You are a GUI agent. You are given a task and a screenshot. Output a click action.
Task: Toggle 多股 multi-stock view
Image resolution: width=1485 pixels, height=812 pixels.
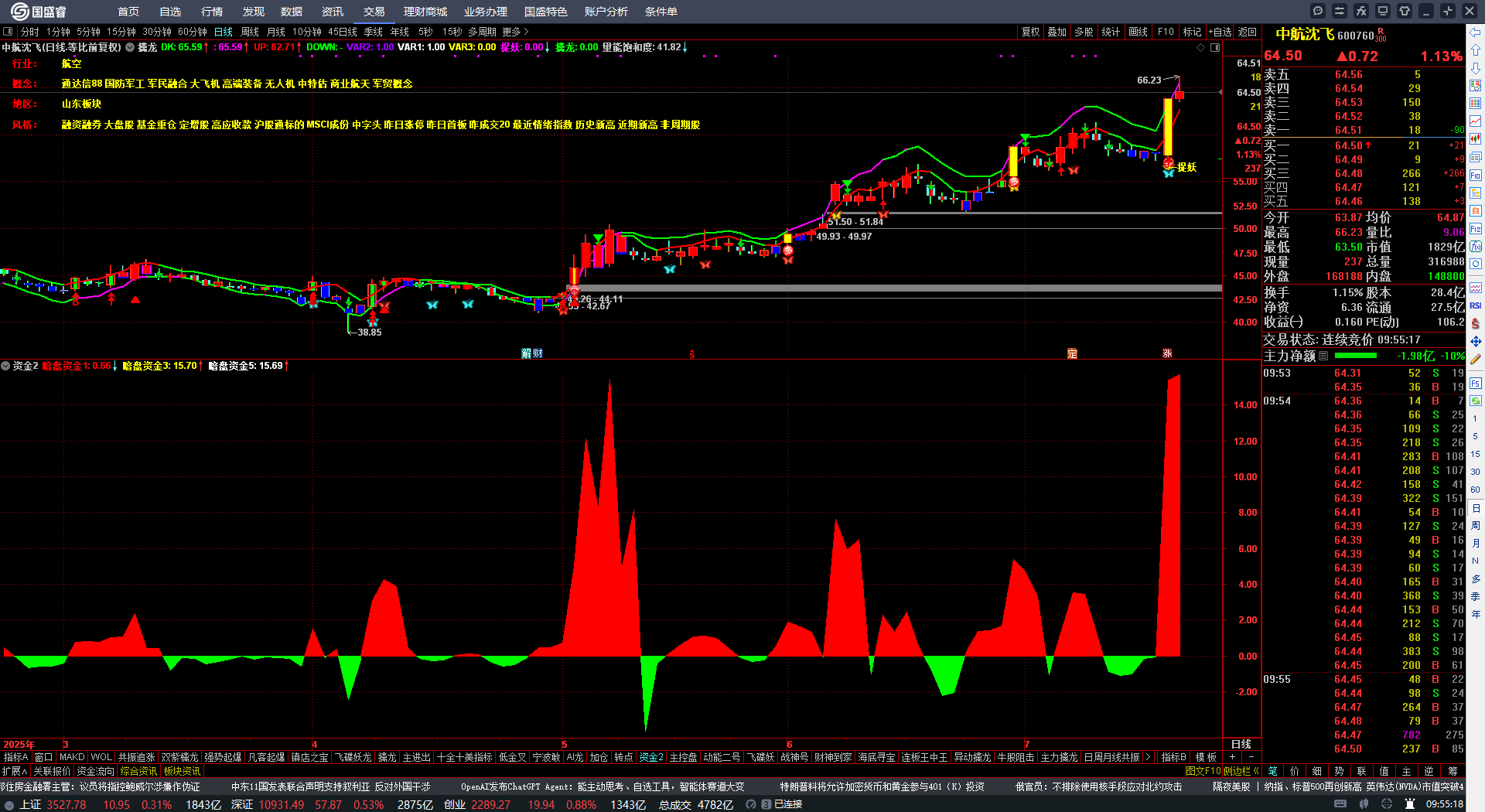point(1084,32)
